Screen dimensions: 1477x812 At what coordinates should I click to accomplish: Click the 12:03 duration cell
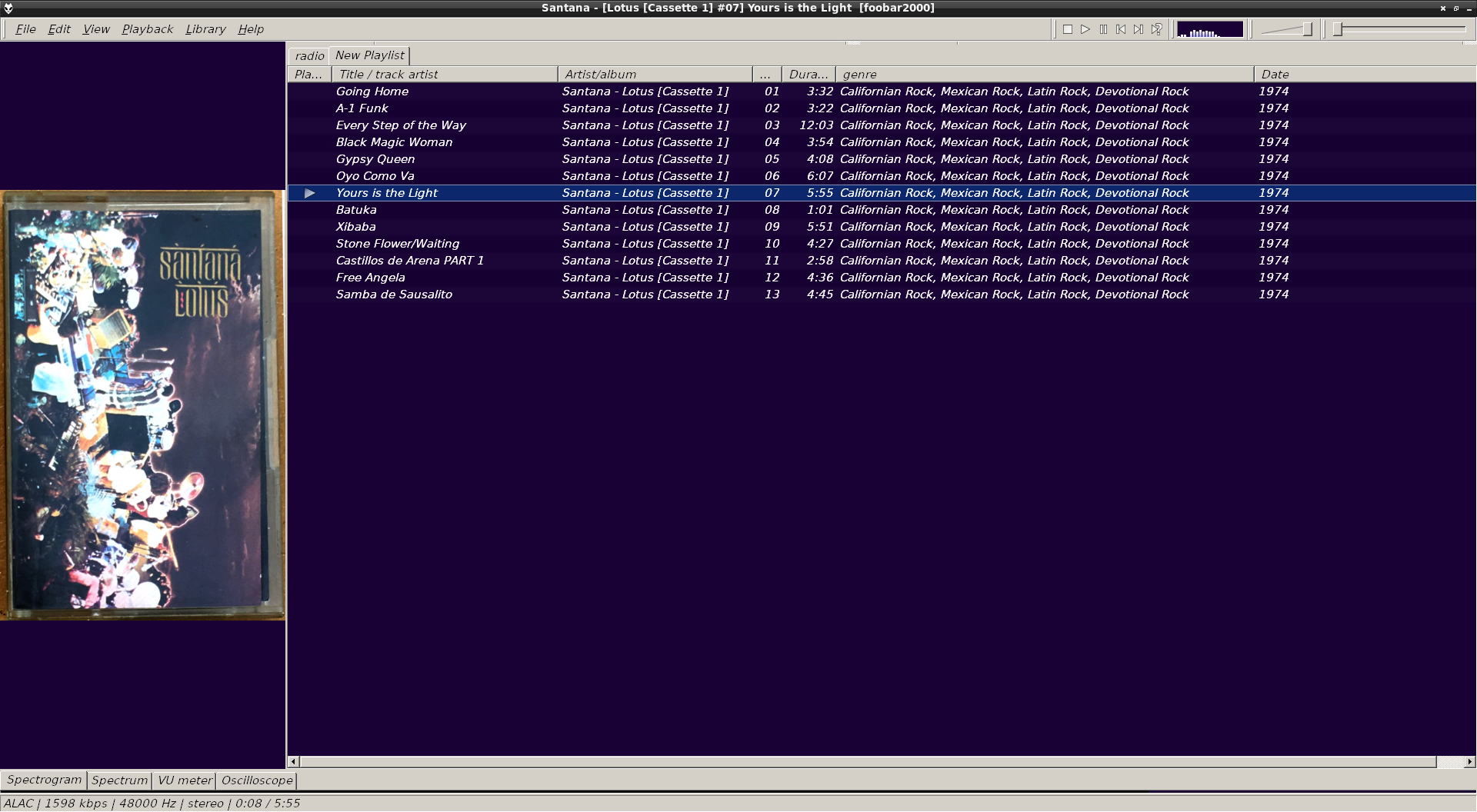[x=816, y=125]
